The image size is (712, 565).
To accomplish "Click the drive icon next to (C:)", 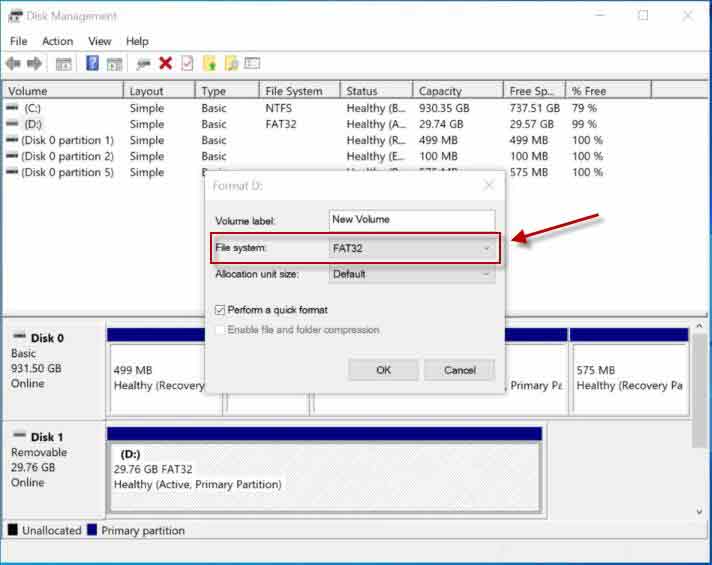I will pos(12,108).
